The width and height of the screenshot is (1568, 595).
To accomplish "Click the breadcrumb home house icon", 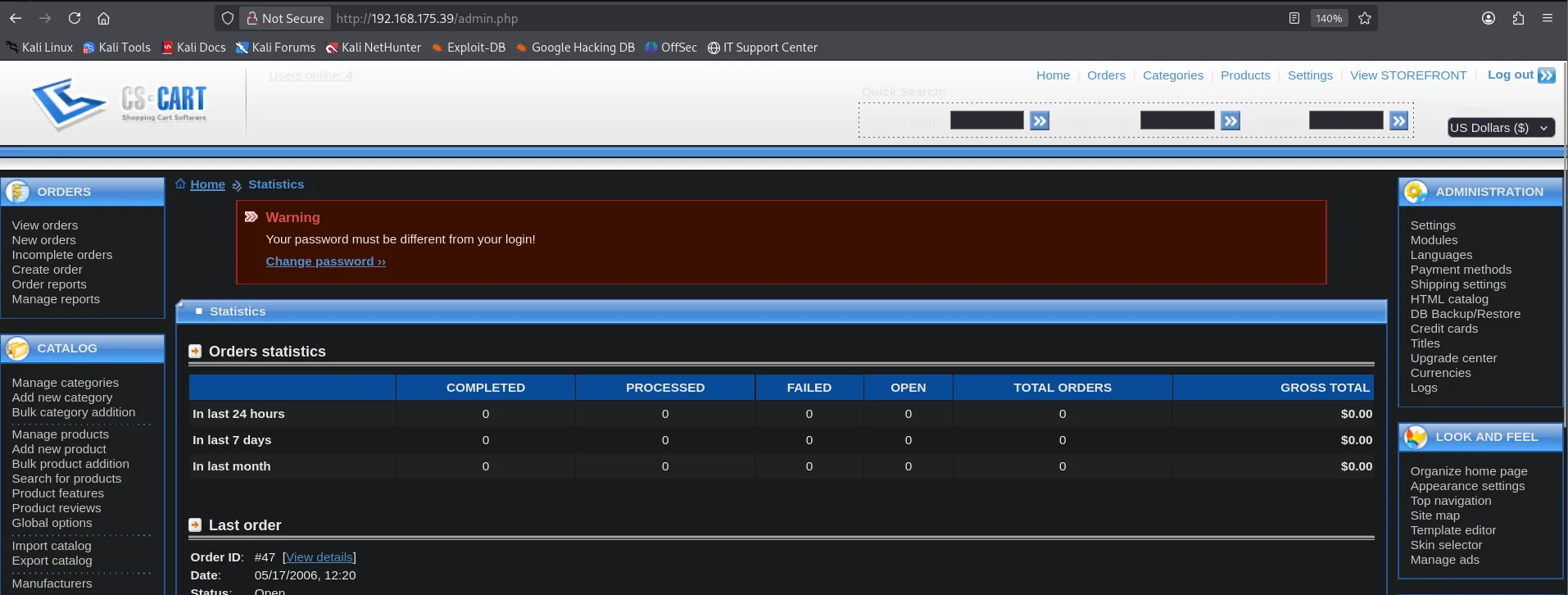I will coord(180,184).
